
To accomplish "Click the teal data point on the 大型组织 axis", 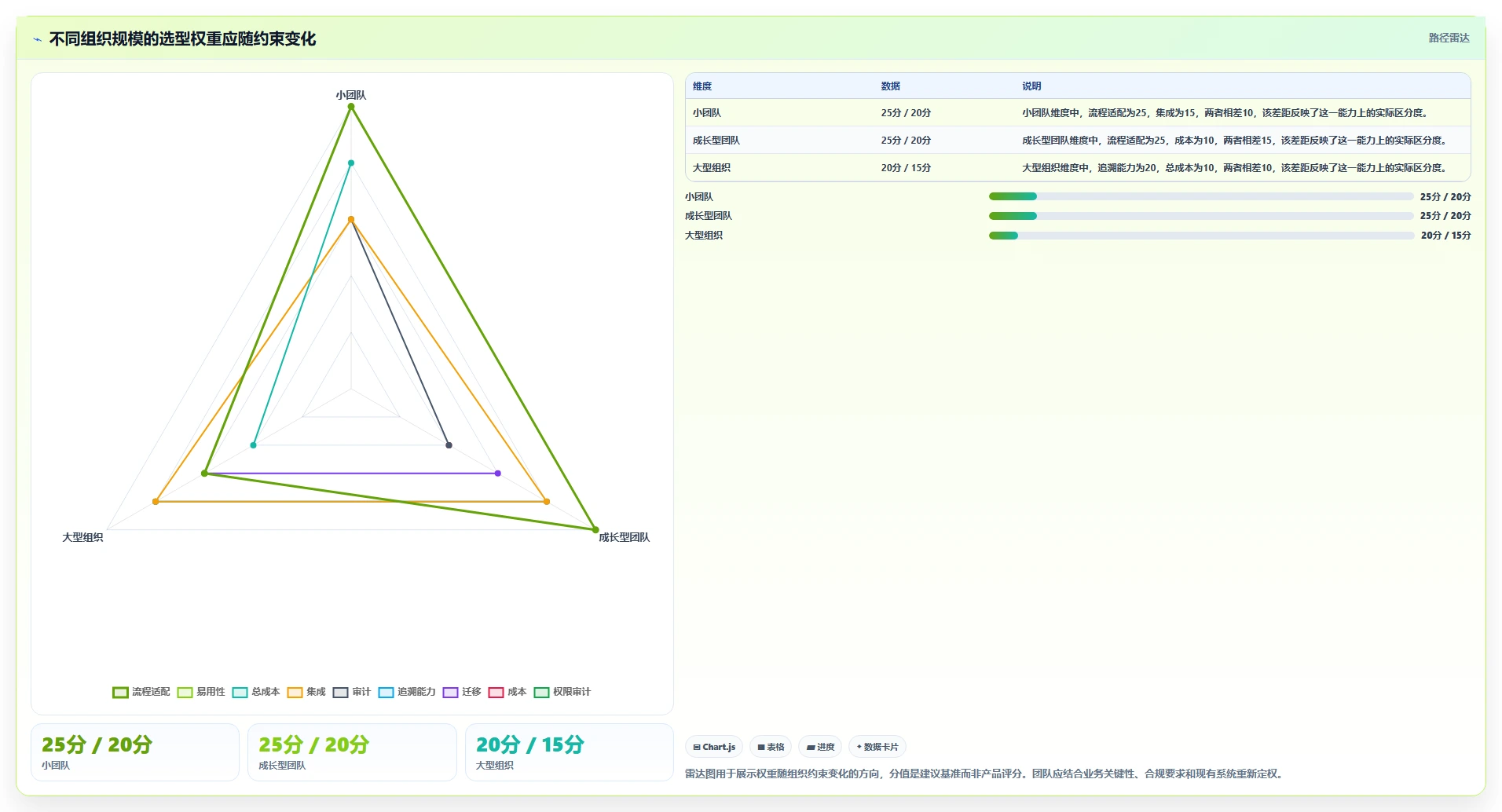I will point(253,445).
